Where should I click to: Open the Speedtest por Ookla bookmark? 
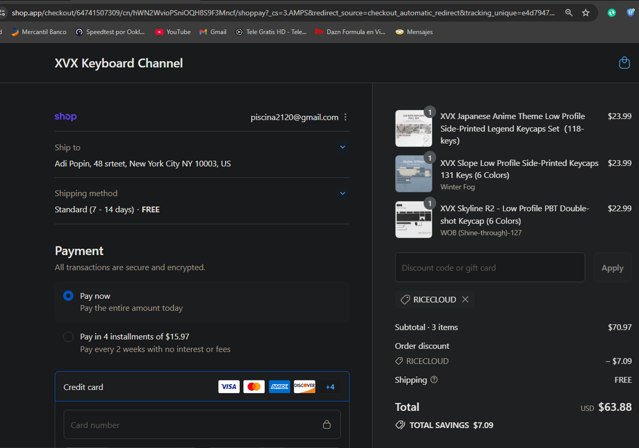tap(110, 32)
